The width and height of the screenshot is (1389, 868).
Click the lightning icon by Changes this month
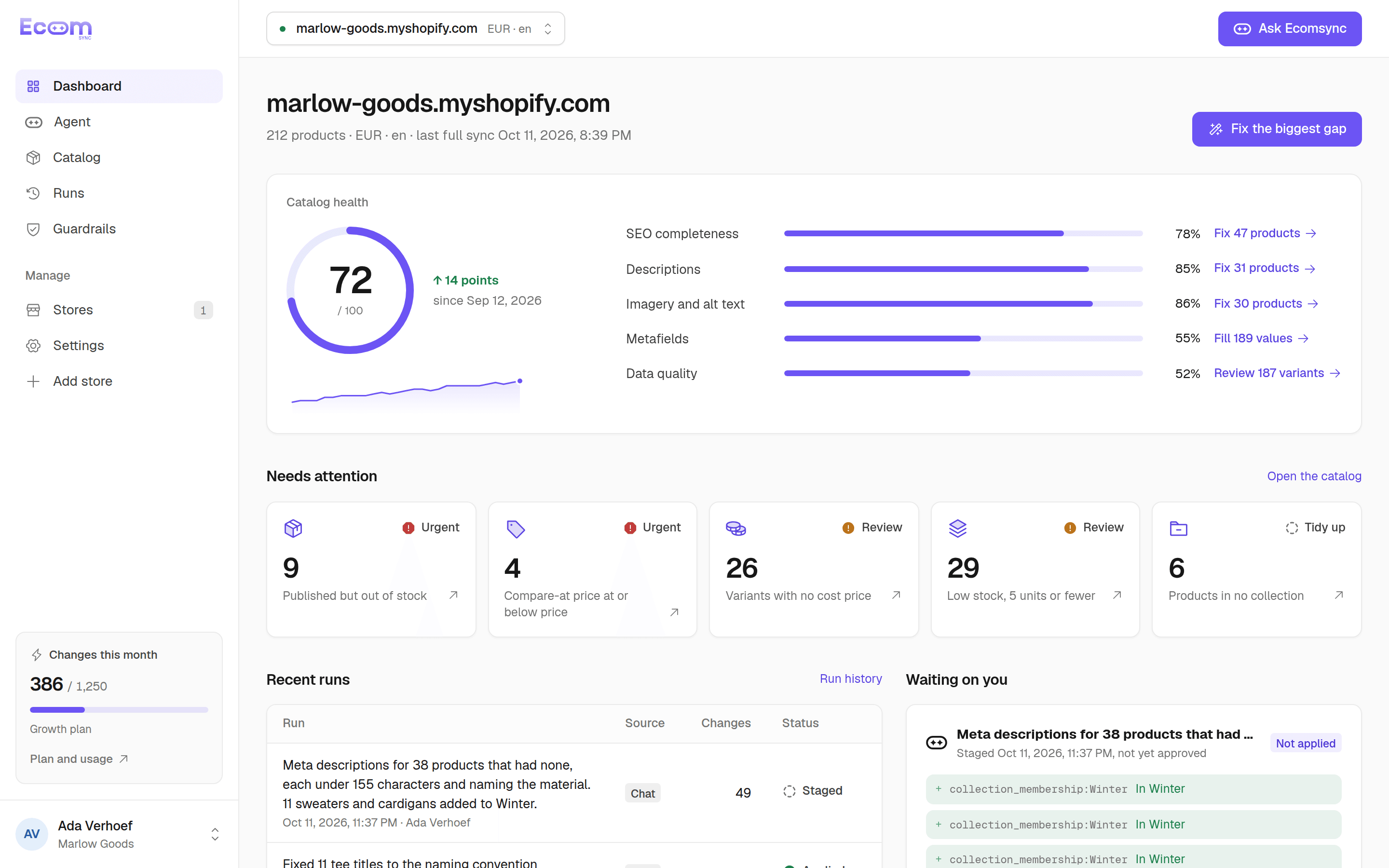pyautogui.click(x=37, y=655)
